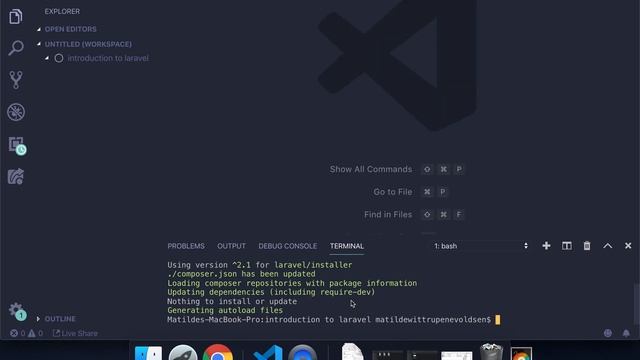Click terminal line './composer.json has been updated'
The height and width of the screenshot is (360, 640).
241,274
